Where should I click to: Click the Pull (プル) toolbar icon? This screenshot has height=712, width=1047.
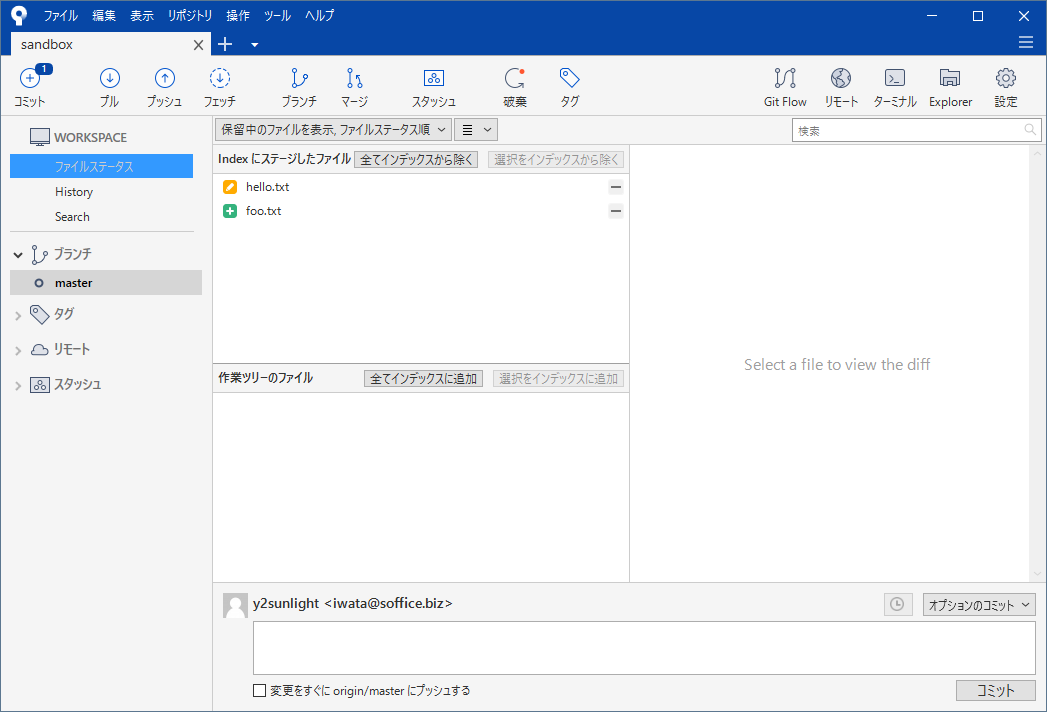point(110,80)
